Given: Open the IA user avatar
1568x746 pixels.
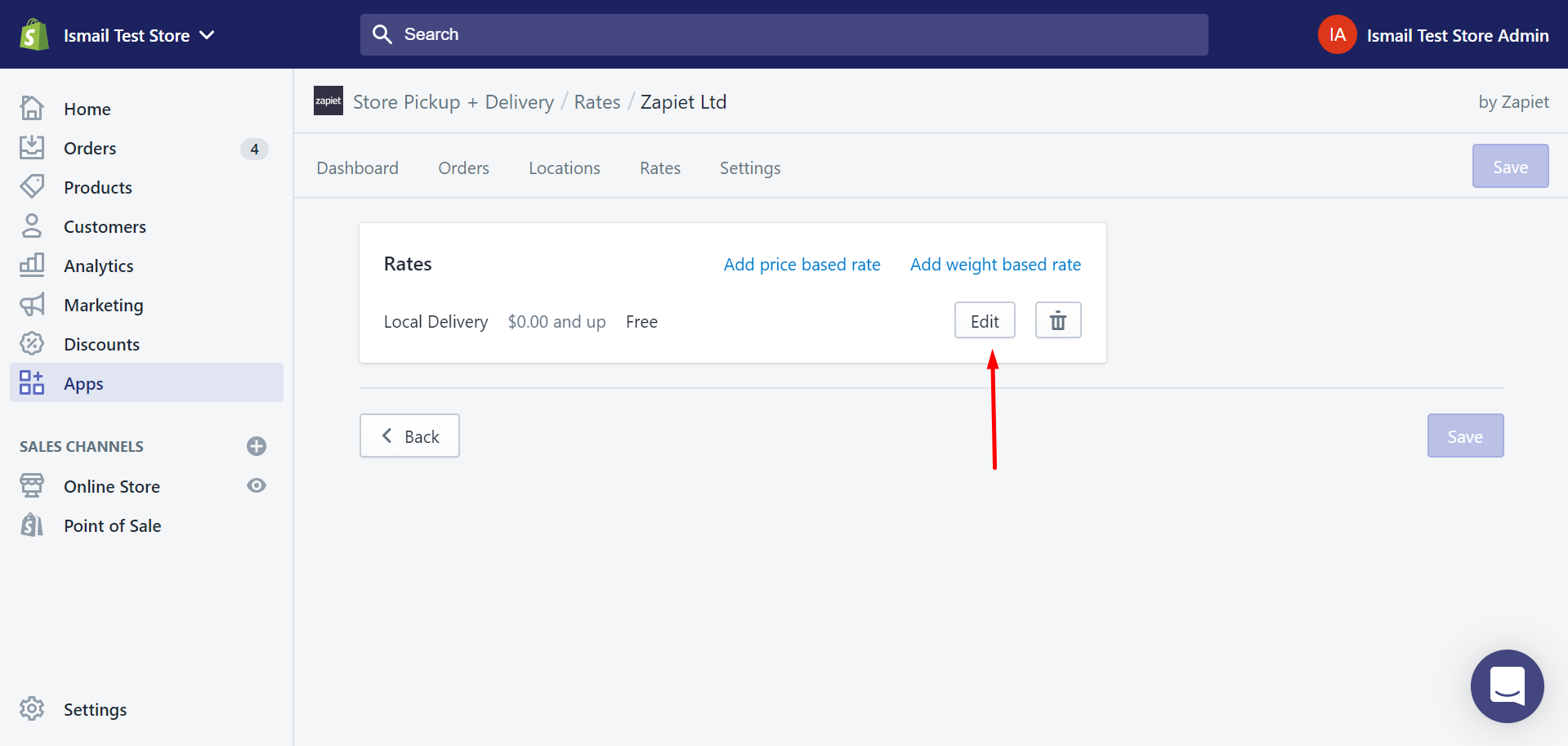Looking at the screenshot, I should 1337,34.
